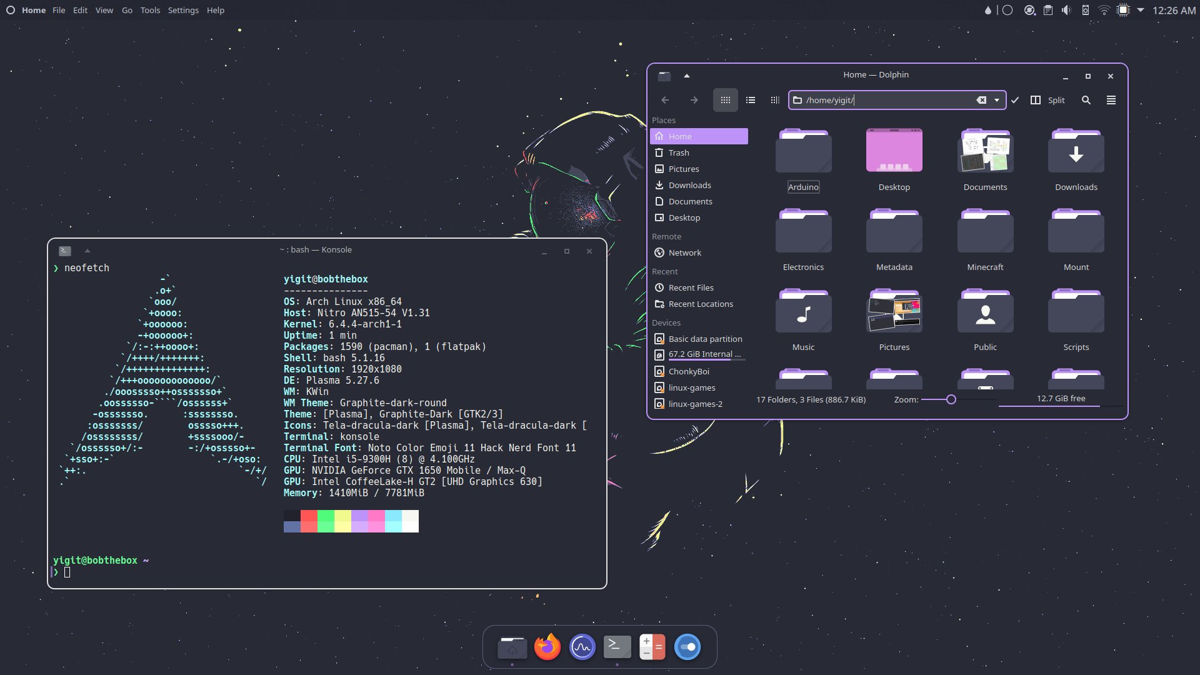Adjust the Dolphin zoom slider
Image resolution: width=1200 pixels, height=675 pixels.
coord(951,400)
